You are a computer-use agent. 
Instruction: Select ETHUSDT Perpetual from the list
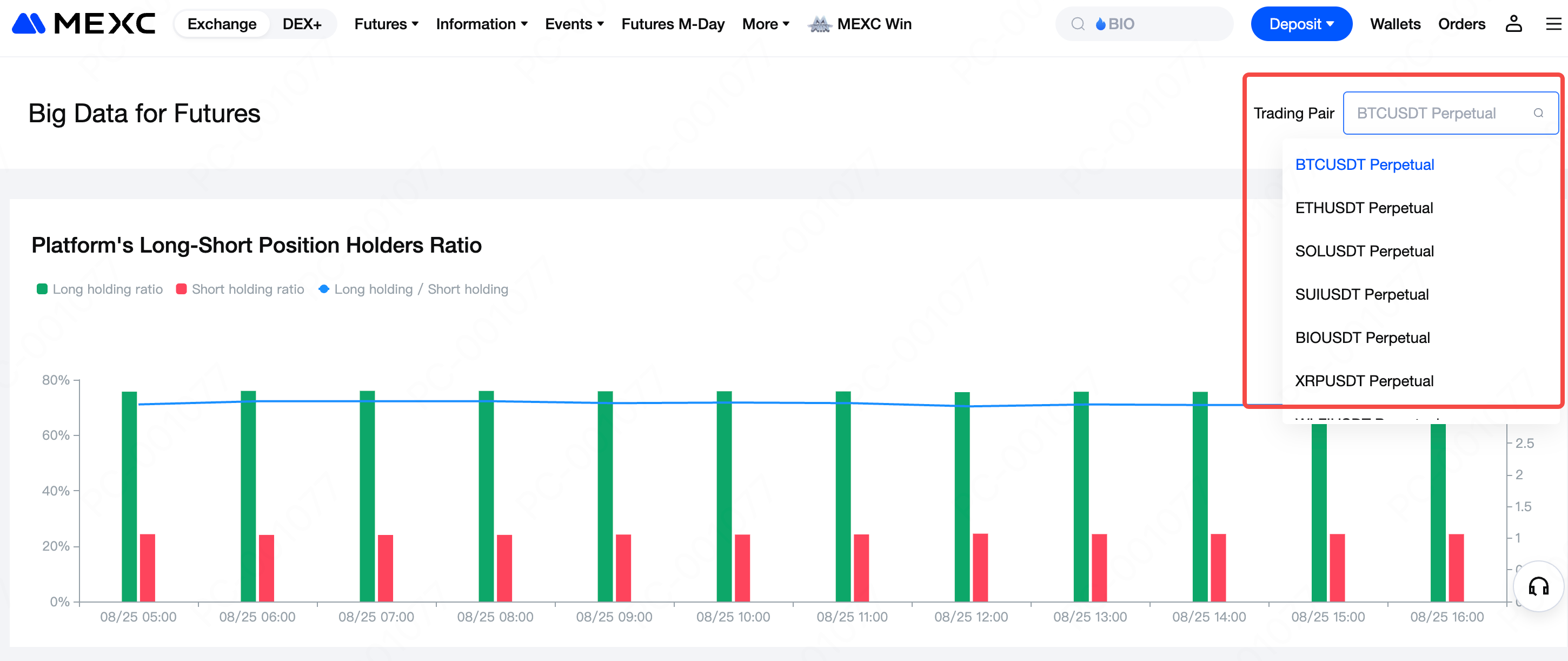1364,208
